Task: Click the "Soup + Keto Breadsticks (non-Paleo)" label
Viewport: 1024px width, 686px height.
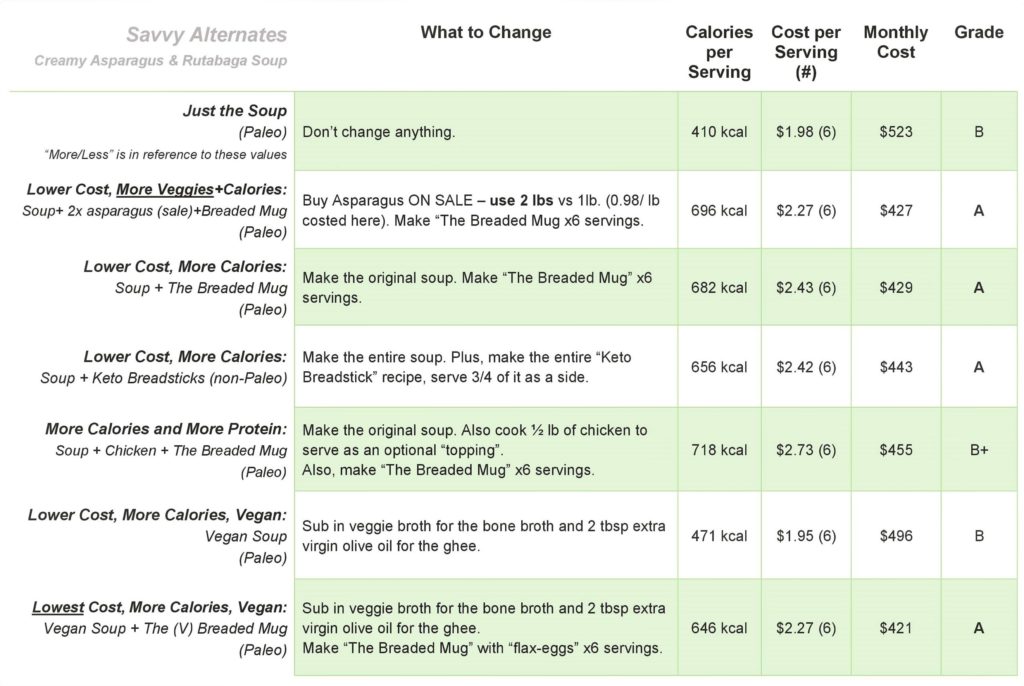Action: pos(164,378)
